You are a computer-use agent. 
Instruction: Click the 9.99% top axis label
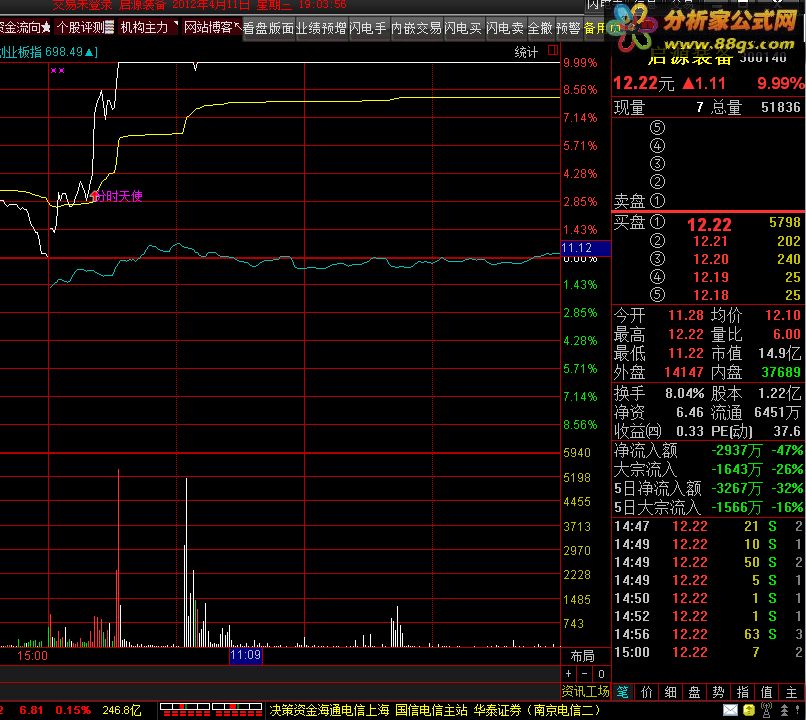coord(580,63)
